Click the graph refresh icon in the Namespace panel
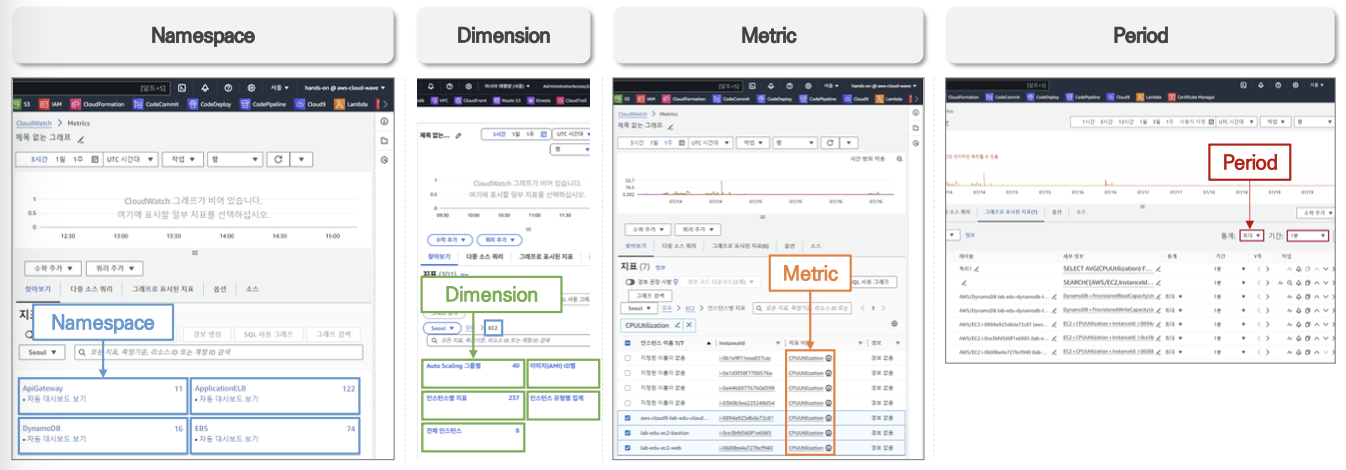 [277, 159]
